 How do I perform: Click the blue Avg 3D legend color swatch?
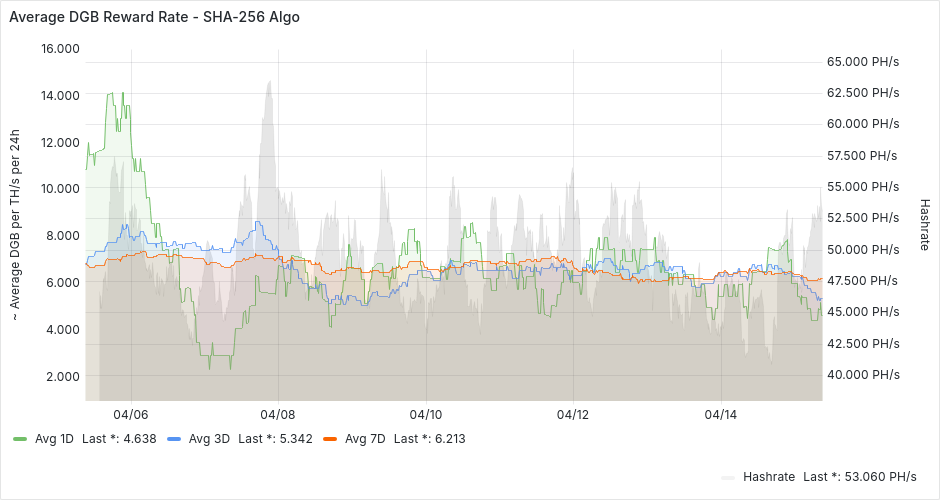click(x=174, y=439)
